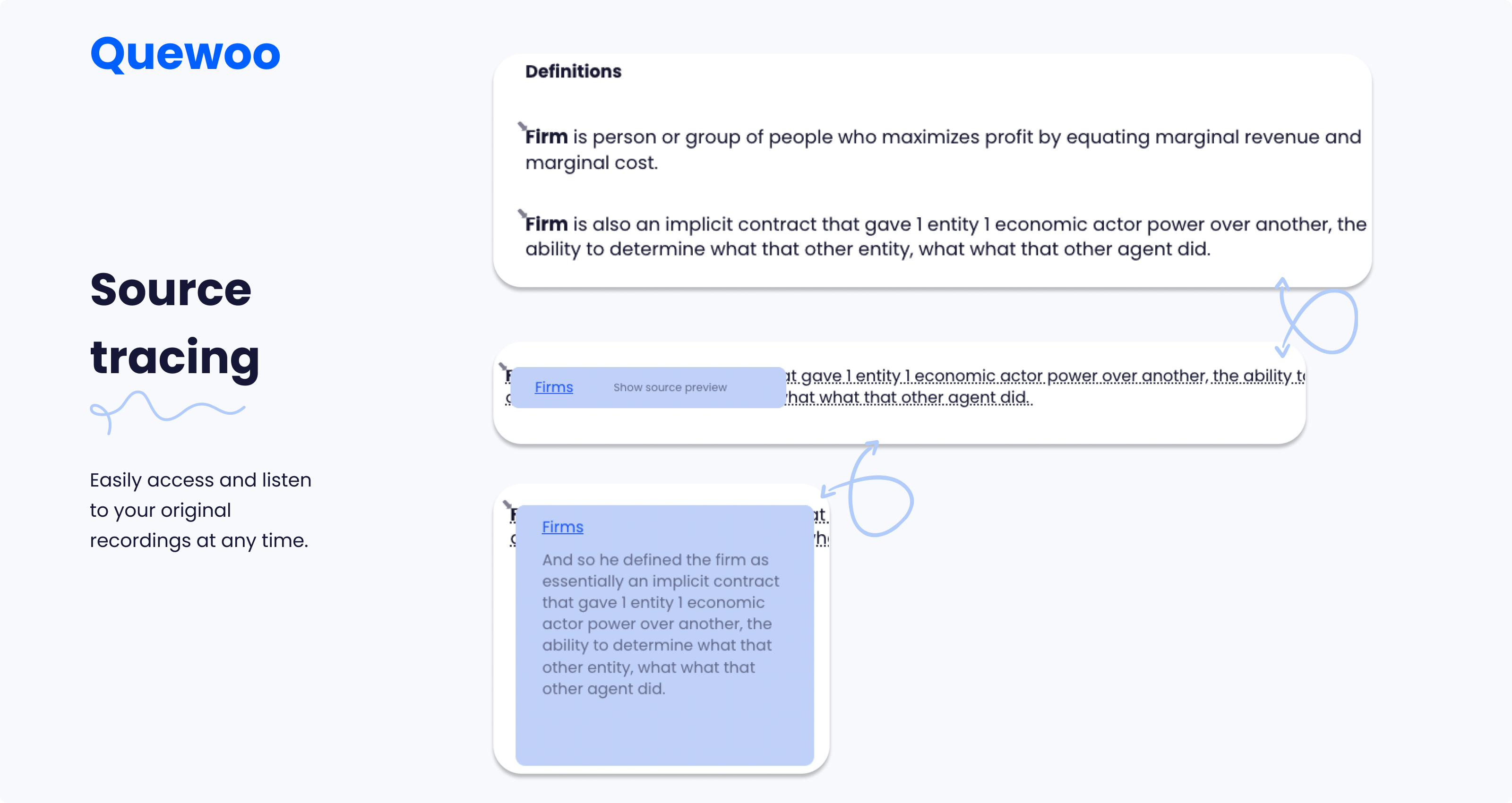Click the marker icon beside the implicit contract definition

(522, 213)
